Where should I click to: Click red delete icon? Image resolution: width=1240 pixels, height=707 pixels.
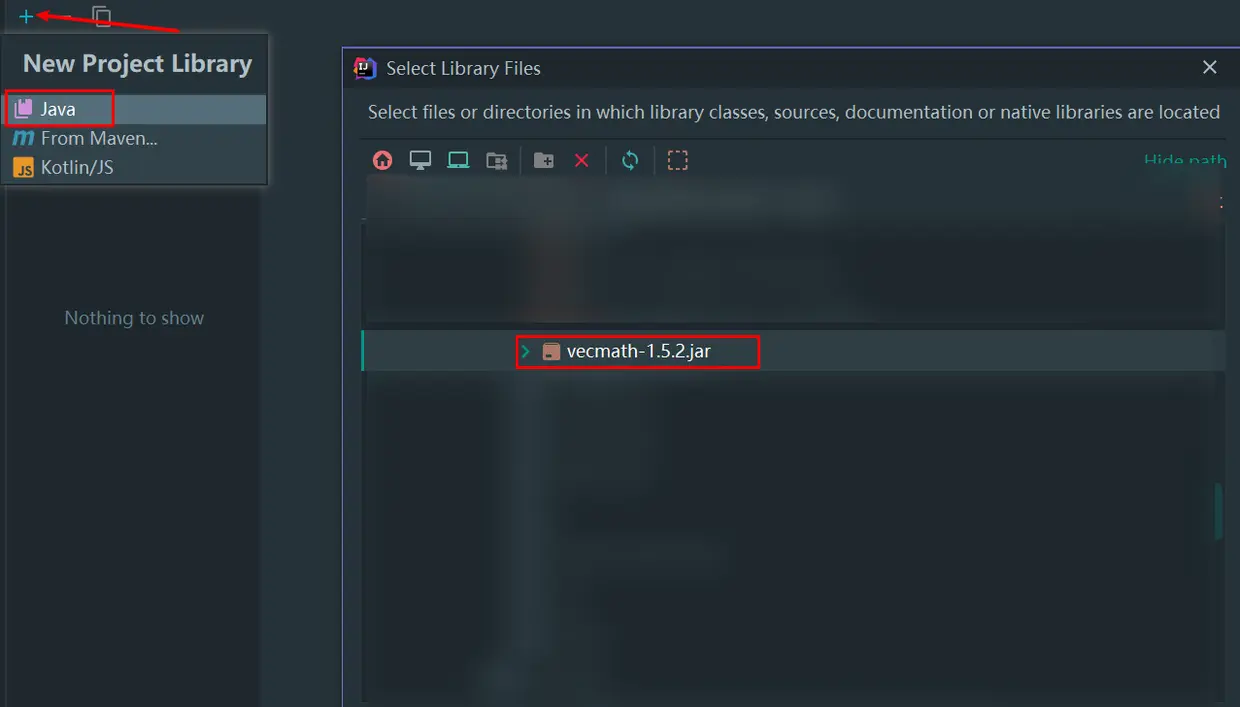tap(581, 160)
